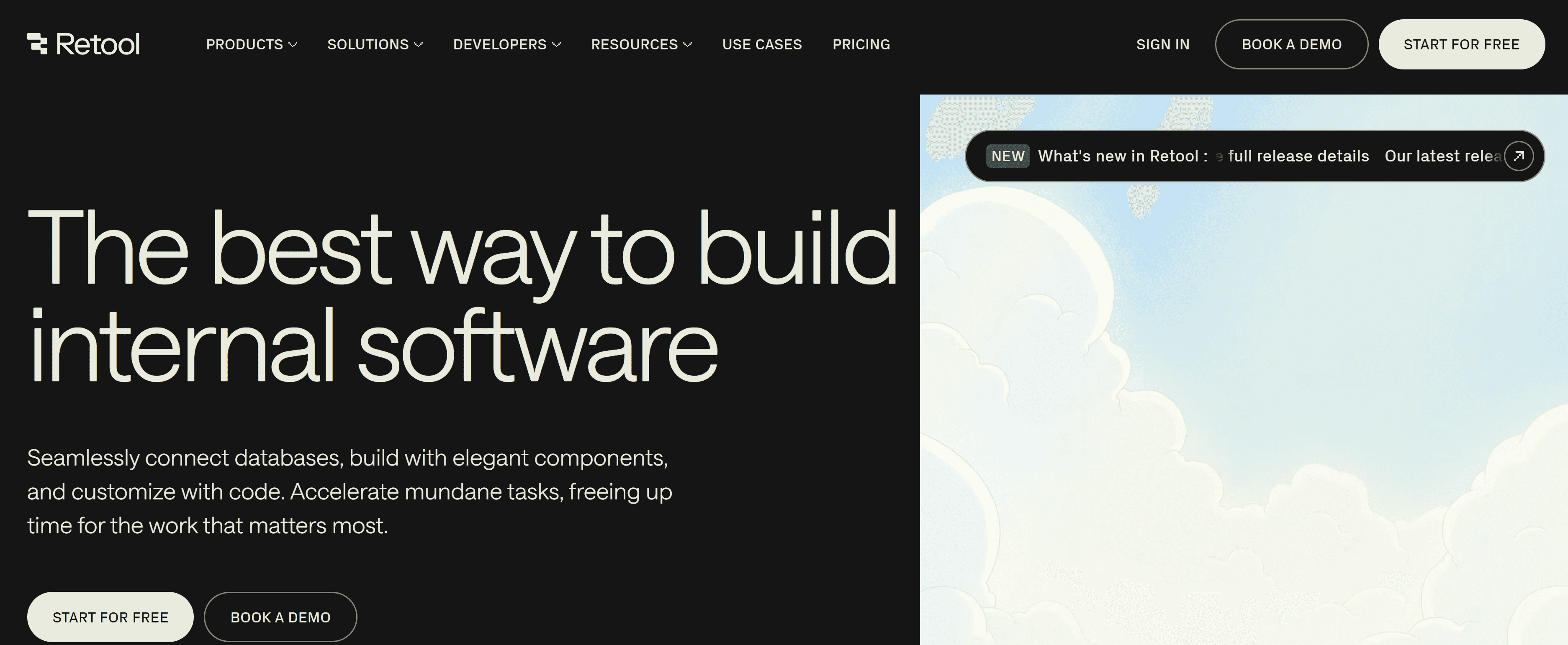
Task: Click the hero Start for Free button
Action: coord(110,617)
